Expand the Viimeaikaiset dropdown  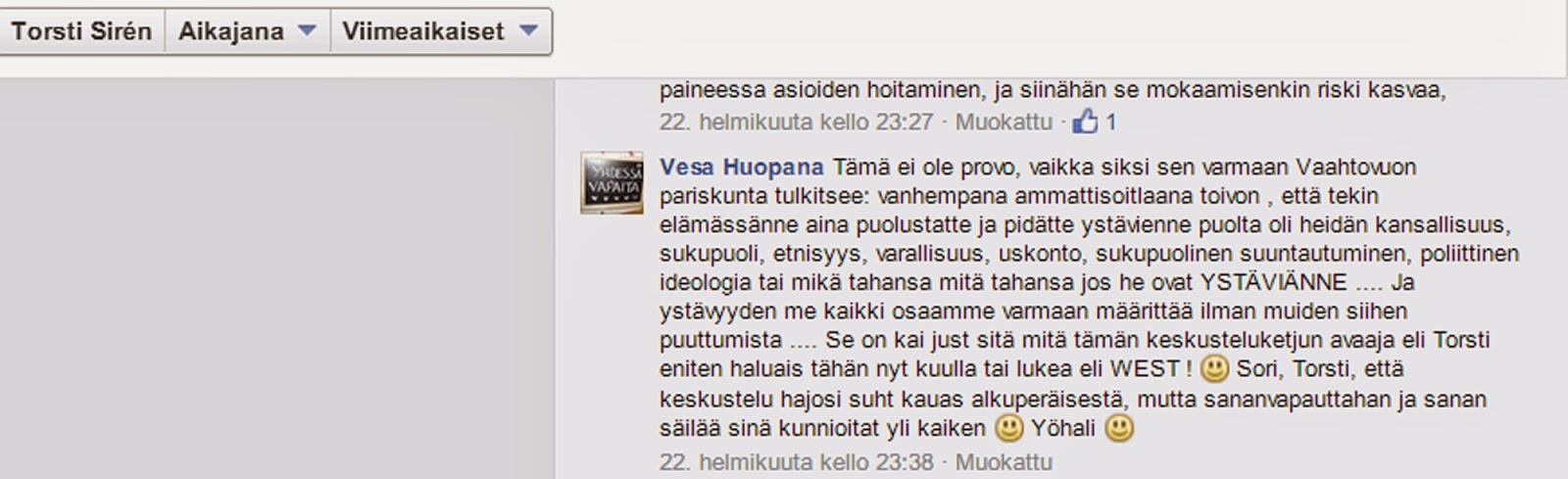pos(441,31)
